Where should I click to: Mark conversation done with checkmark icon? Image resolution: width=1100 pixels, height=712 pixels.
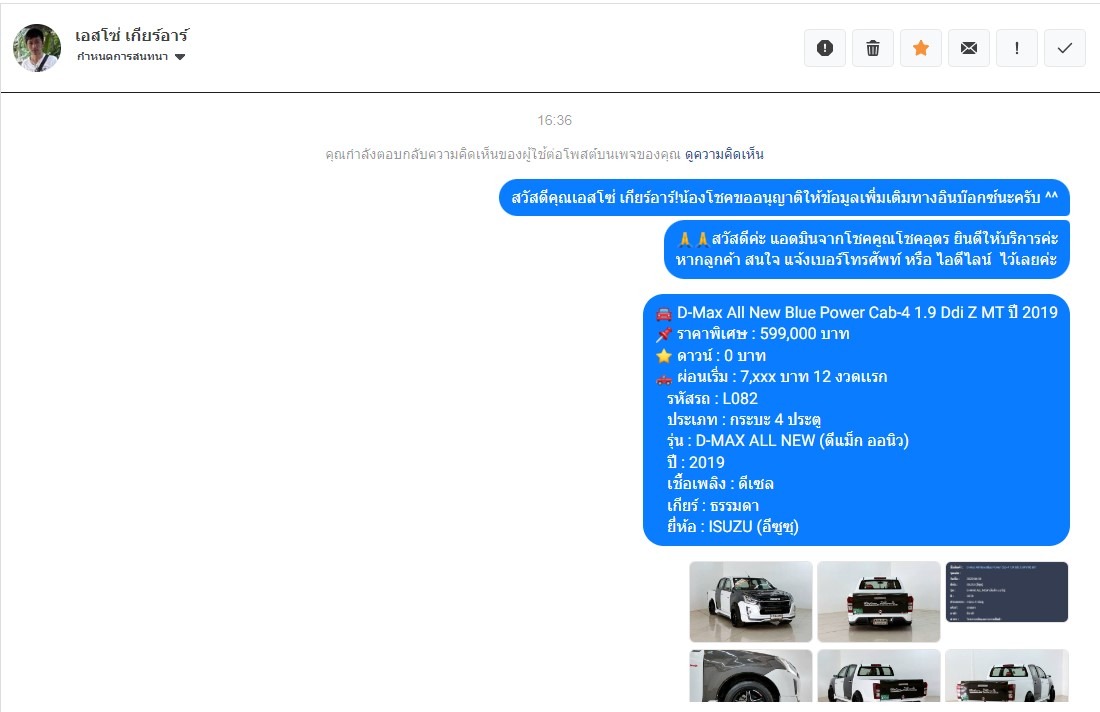coord(1065,48)
